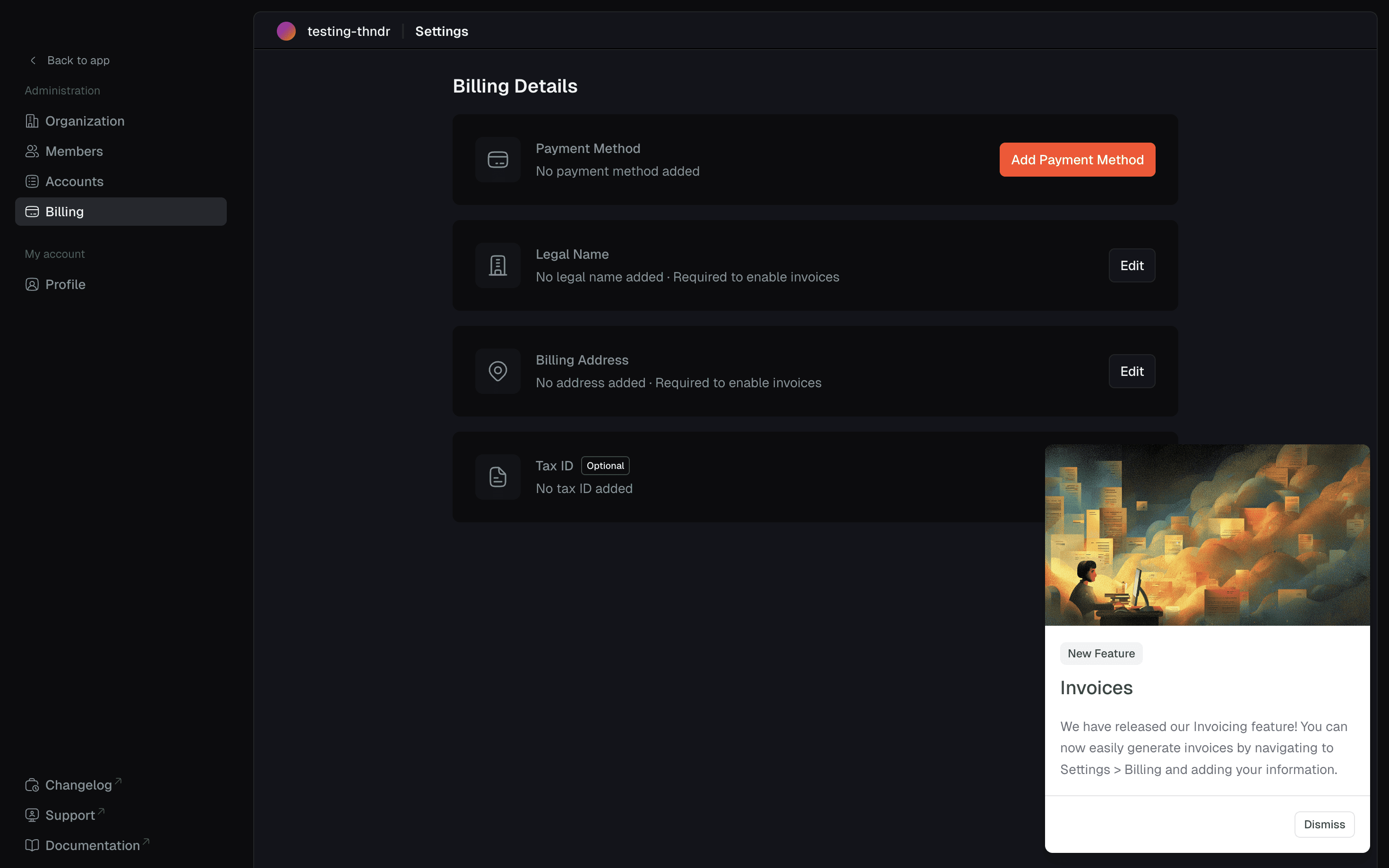The image size is (1389, 868).
Task: Click the testing-thndr gradient avatar
Action: 286,31
